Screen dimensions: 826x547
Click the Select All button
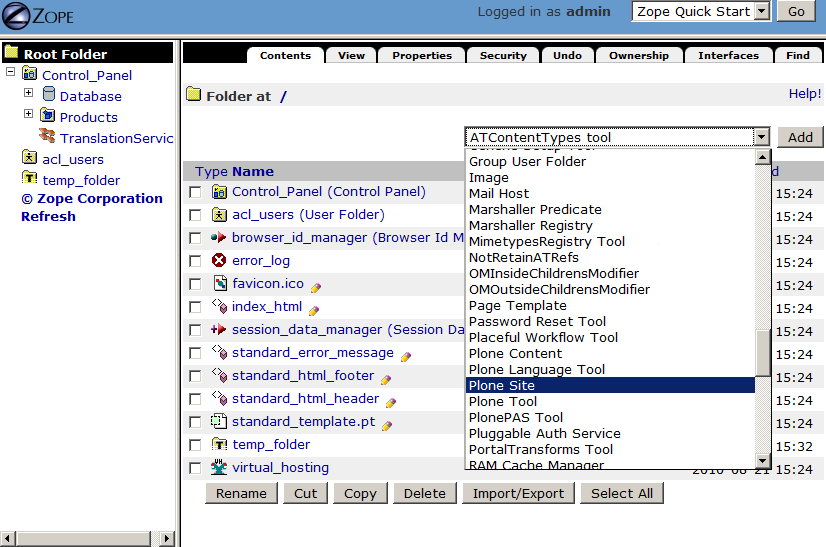[622, 493]
